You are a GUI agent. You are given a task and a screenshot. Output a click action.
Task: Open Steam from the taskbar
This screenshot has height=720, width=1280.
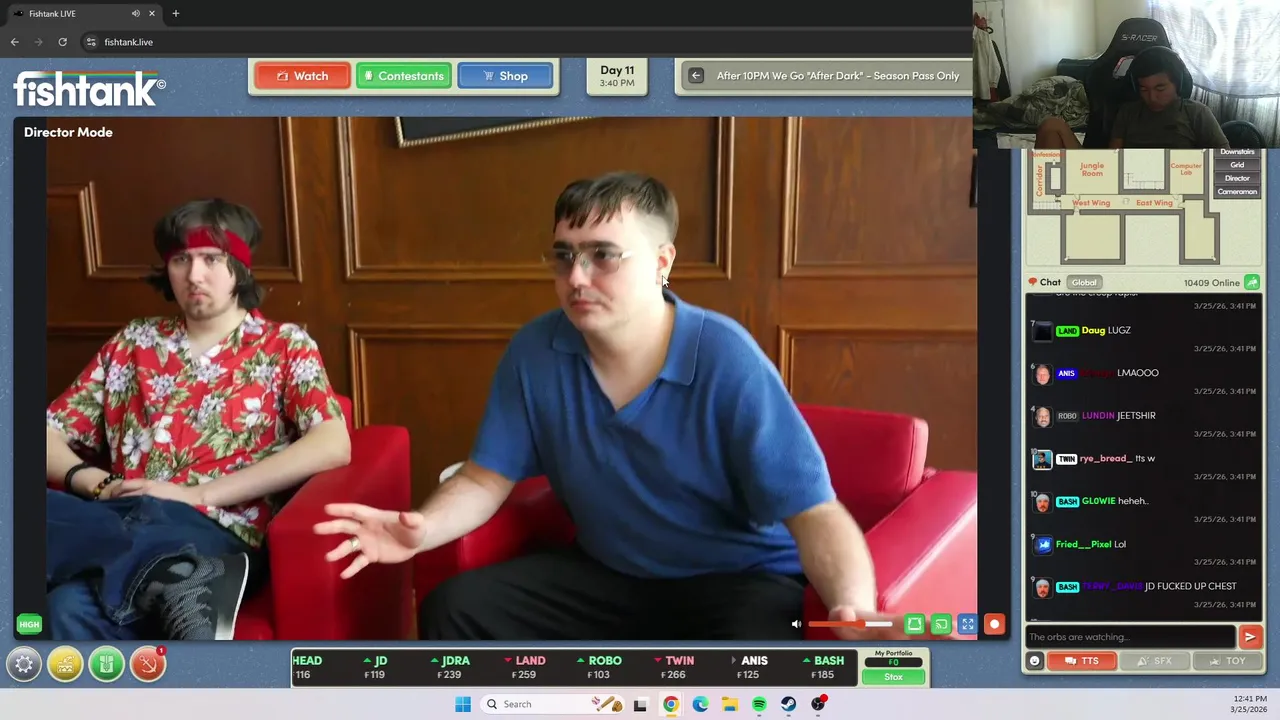click(789, 704)
